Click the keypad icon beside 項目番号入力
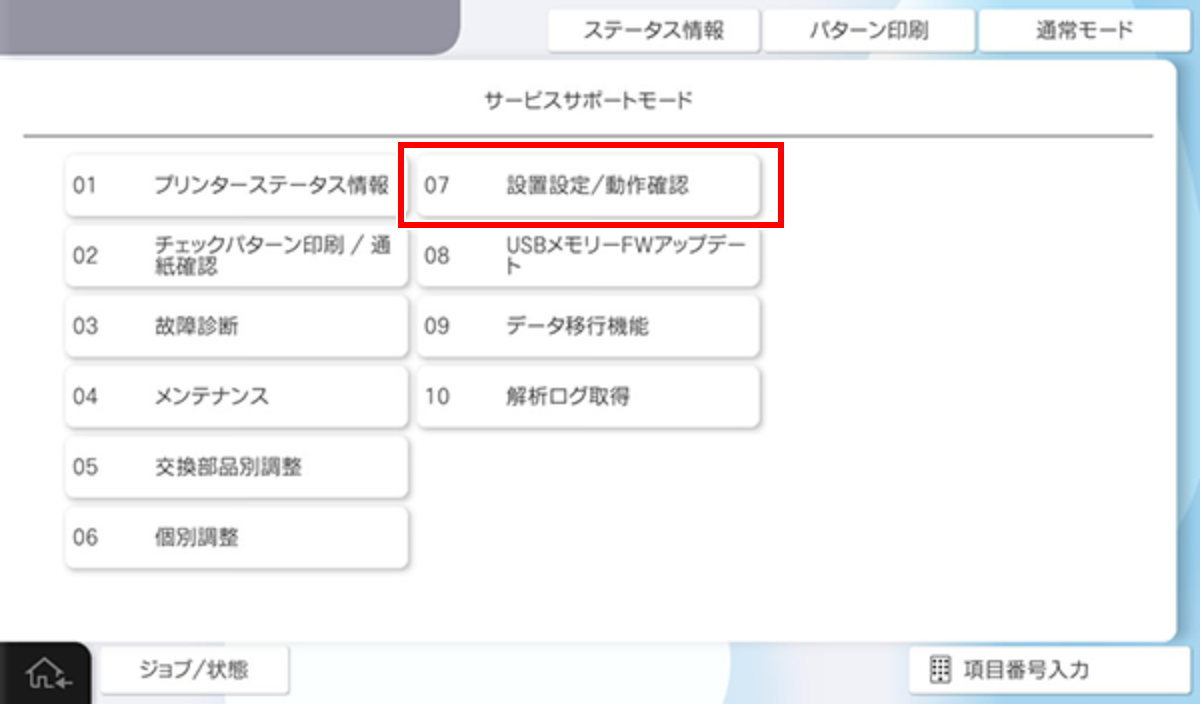The width and height of the screenshot is (1202, 706). pyautogui.click(x=940, y=671)
